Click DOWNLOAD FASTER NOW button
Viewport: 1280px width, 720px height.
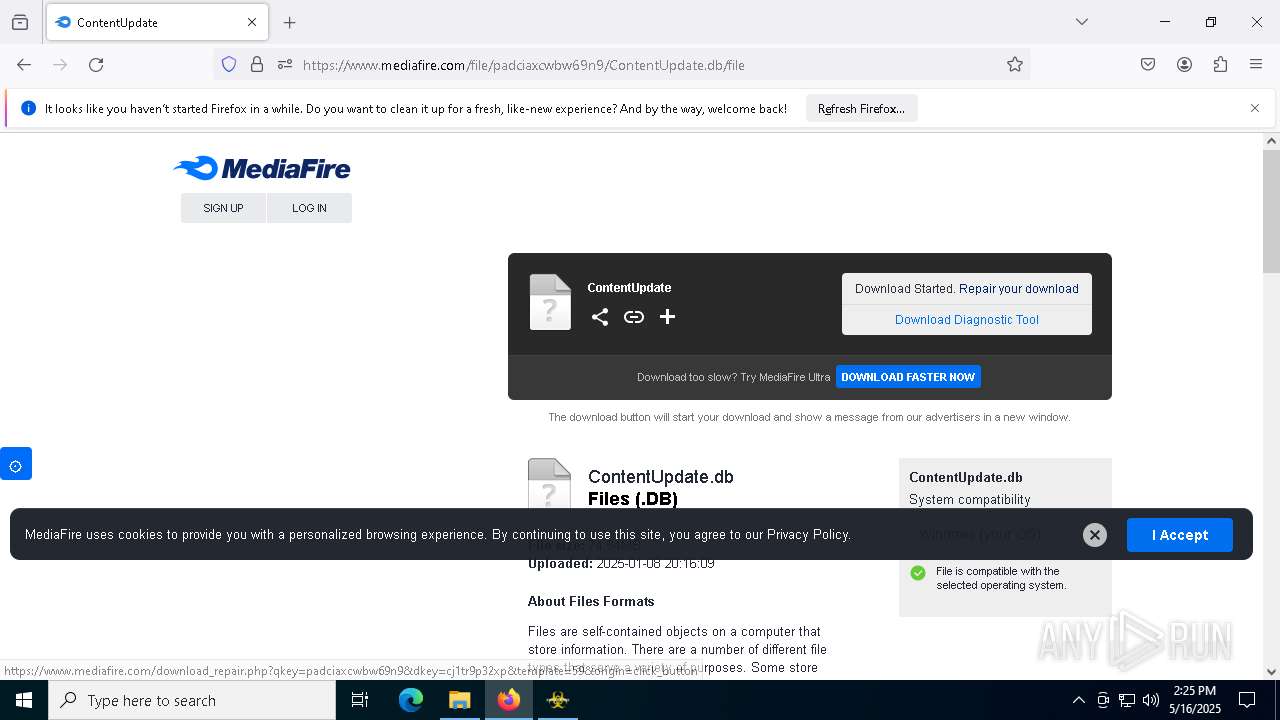tap(908, 377)
